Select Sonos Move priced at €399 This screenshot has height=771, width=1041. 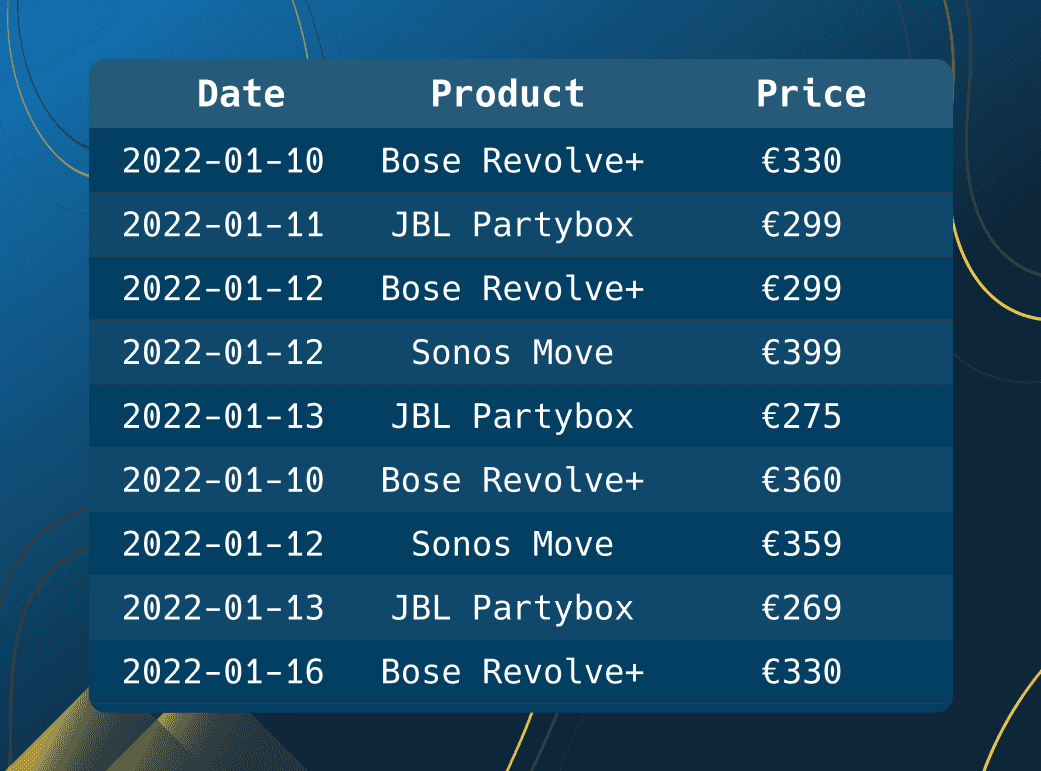tap(513, 352)
